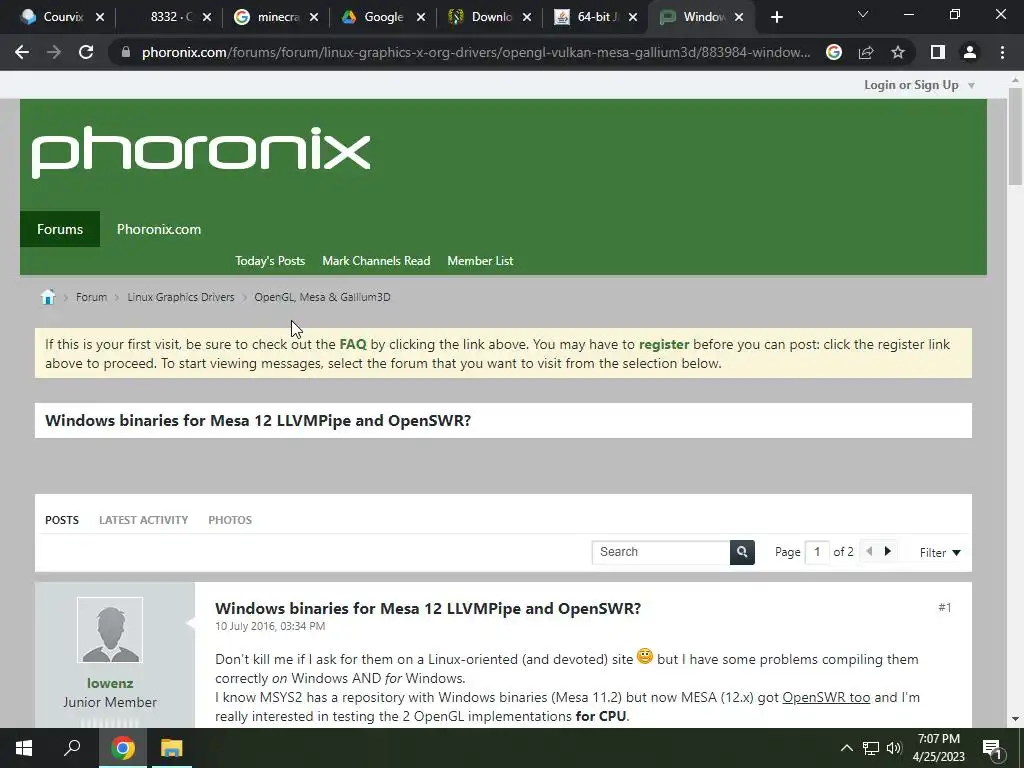Click the register link in the notice
Image resolution: width=1024 pixels, height=768 pixels.
(x=664, y=344)
